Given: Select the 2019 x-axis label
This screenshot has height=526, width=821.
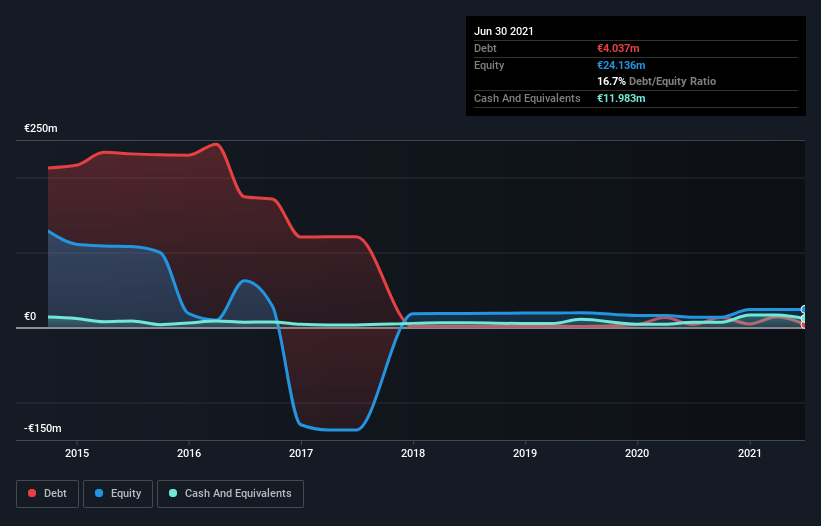Looking at the screenshot, I should point(525,453).
